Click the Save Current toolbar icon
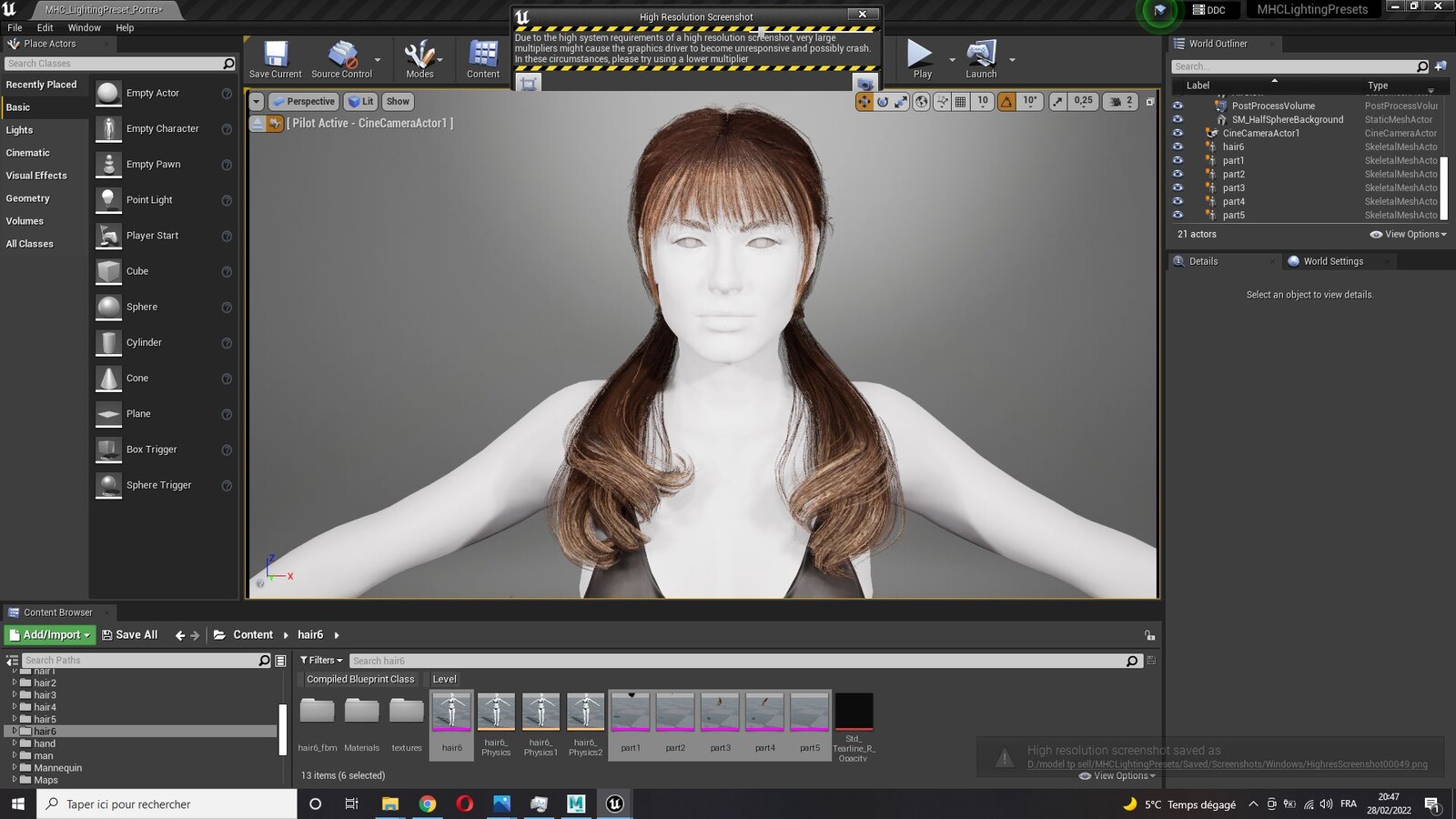The image size is (1456, 819). coord(275,59)
